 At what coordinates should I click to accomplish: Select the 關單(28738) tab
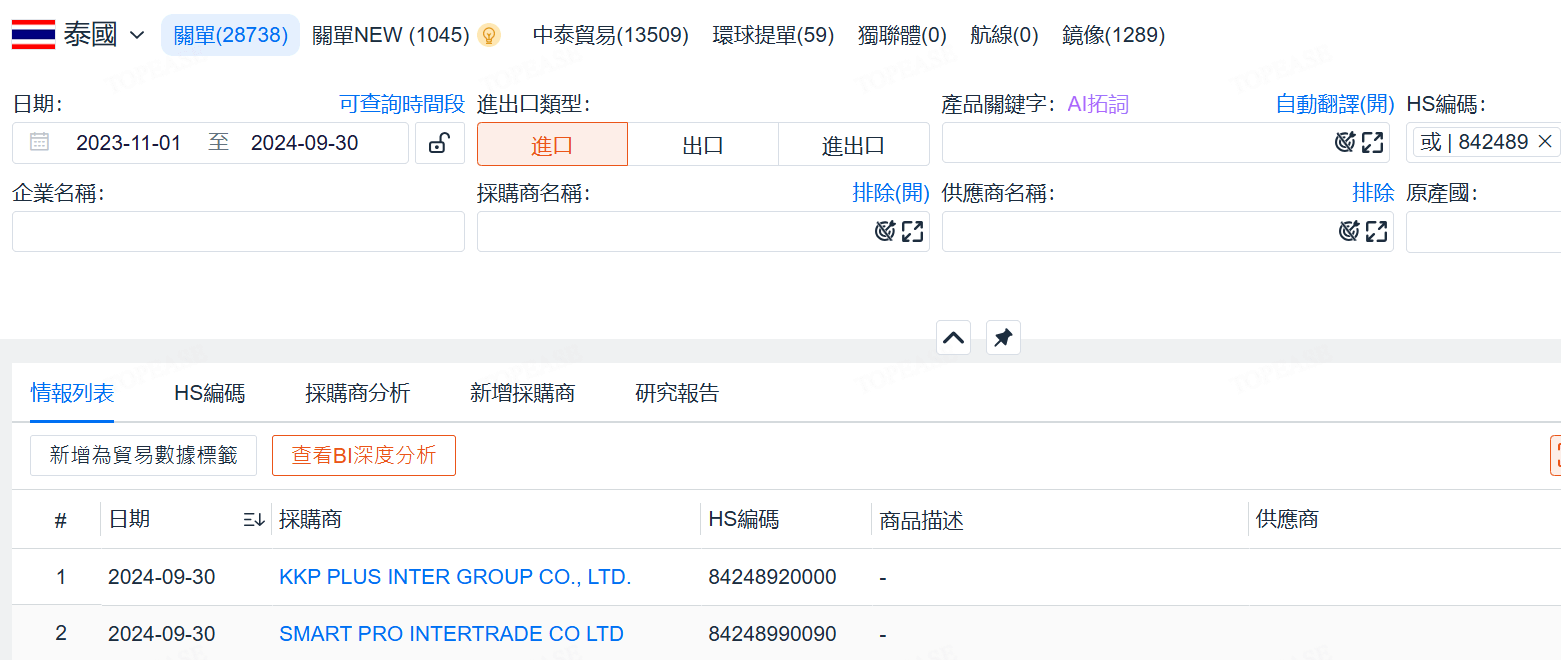230,35
